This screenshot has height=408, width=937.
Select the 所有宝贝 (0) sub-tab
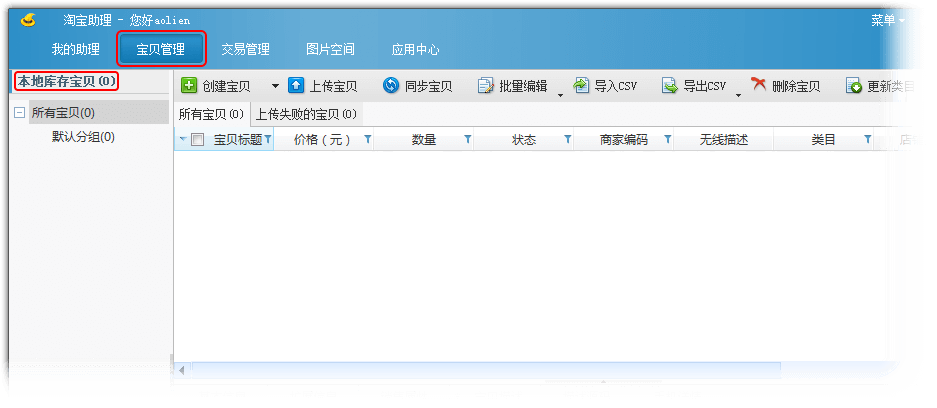212,114
